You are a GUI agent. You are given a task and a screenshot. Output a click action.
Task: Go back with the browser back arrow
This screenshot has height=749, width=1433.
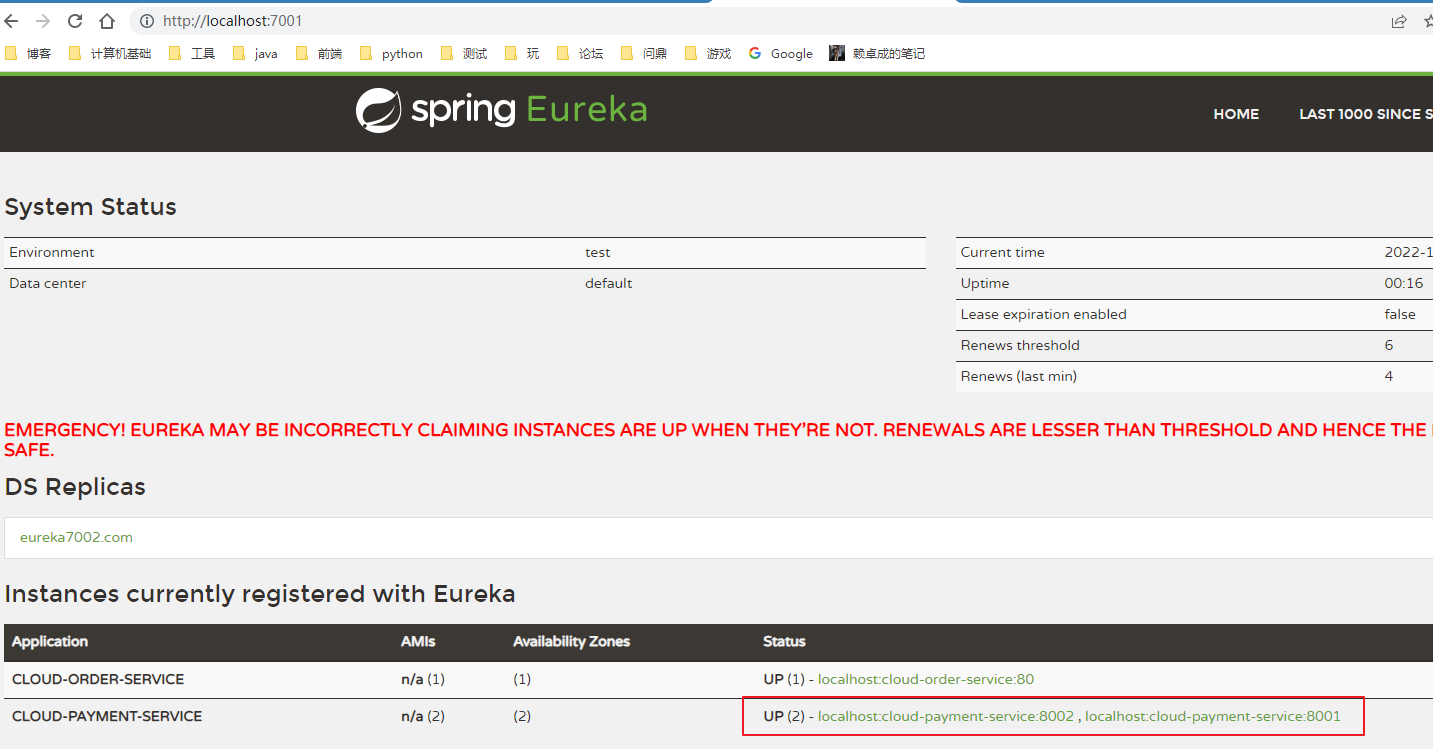[x=12, y=21]
